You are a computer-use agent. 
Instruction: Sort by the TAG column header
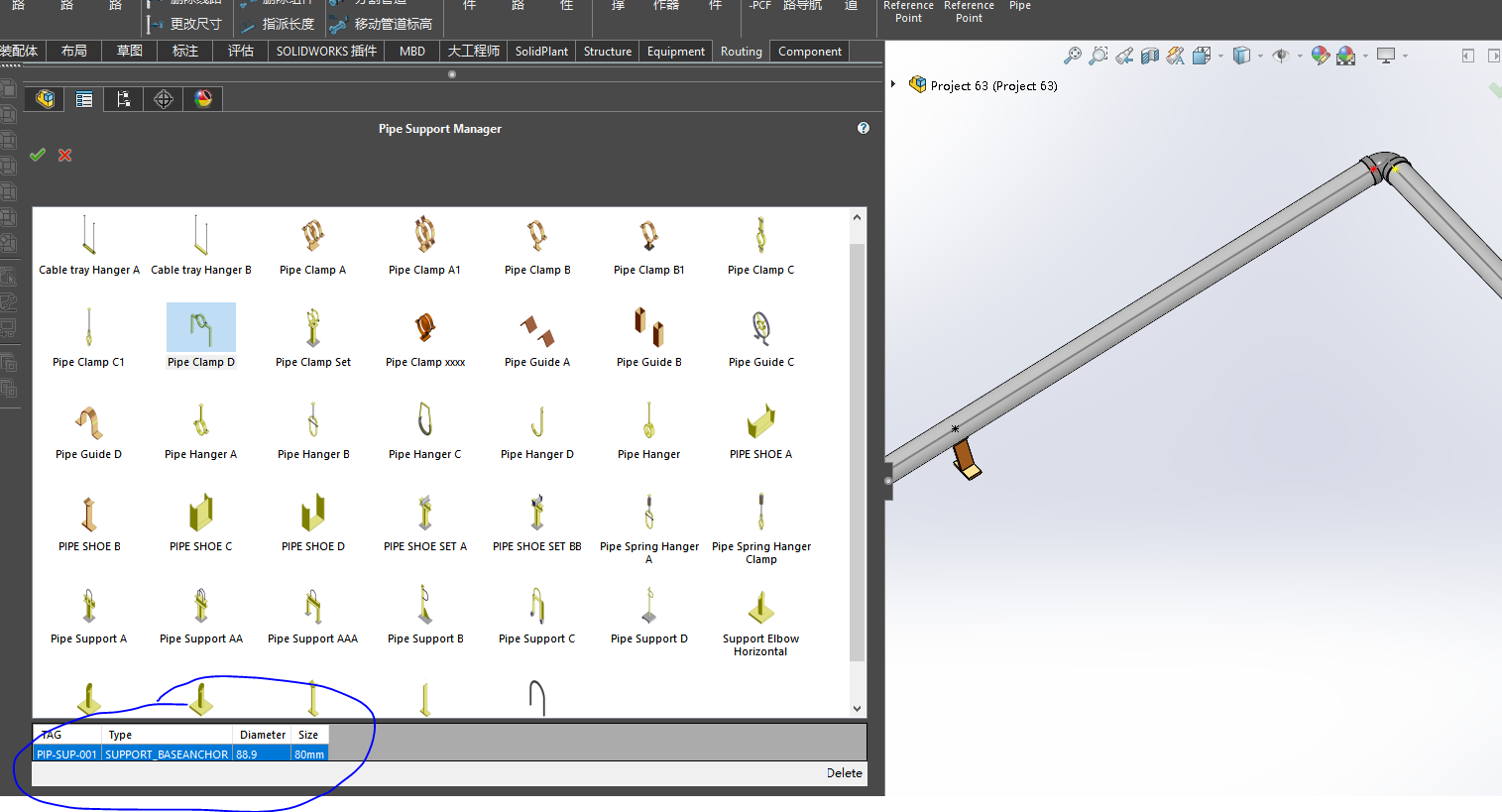(67, 735)
